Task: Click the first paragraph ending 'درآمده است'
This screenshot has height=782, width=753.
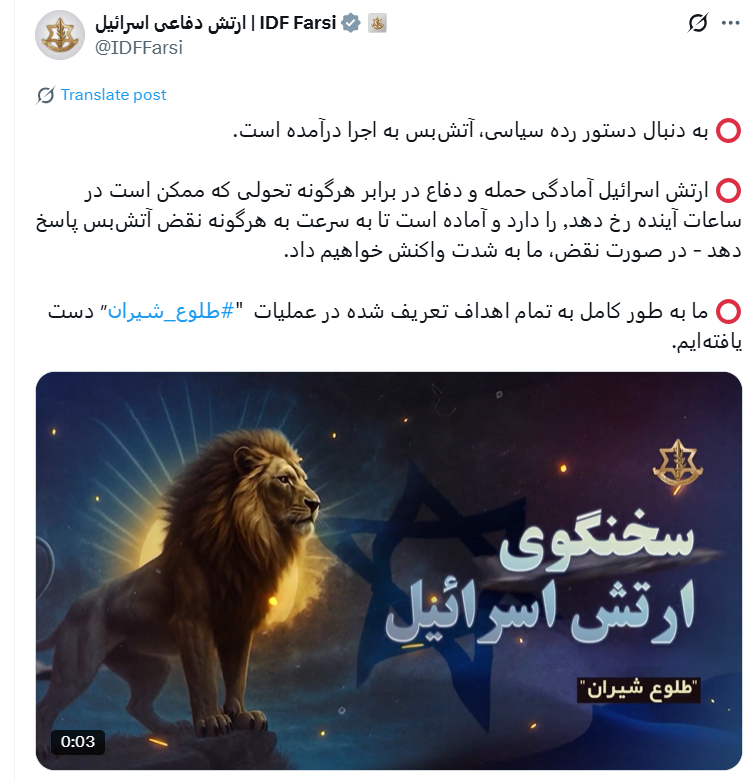Action: [x=470, y=131]
